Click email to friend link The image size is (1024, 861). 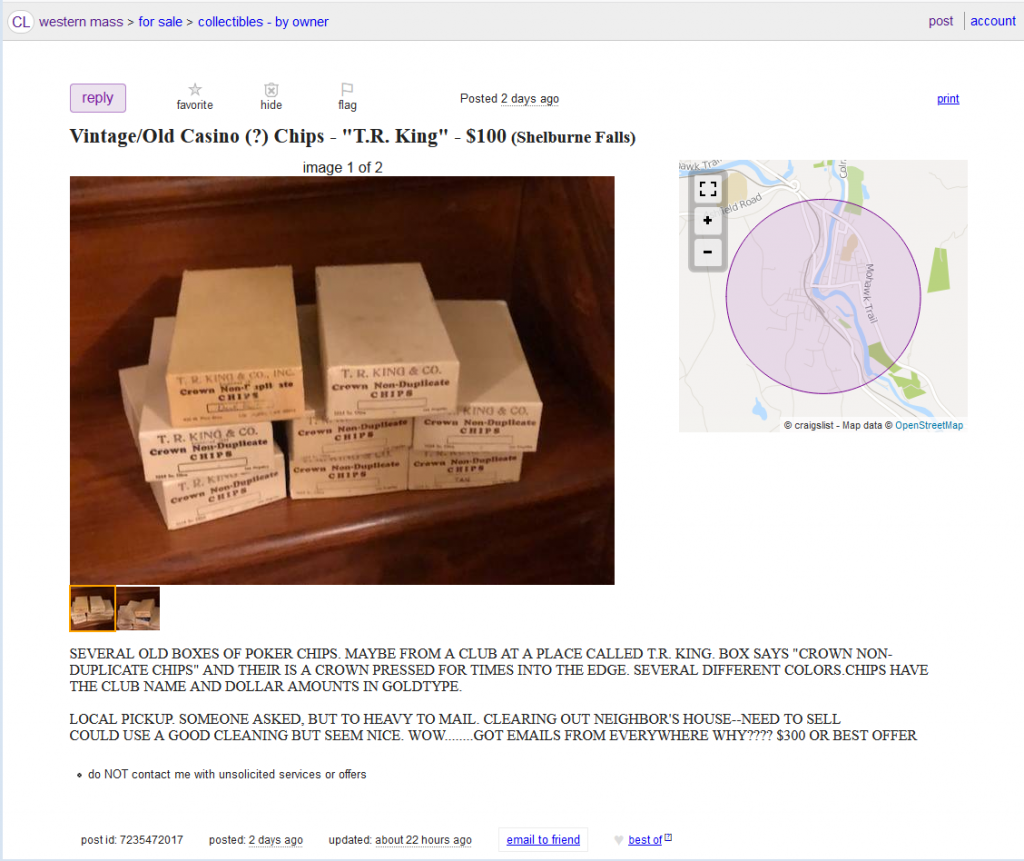[543, 839]
